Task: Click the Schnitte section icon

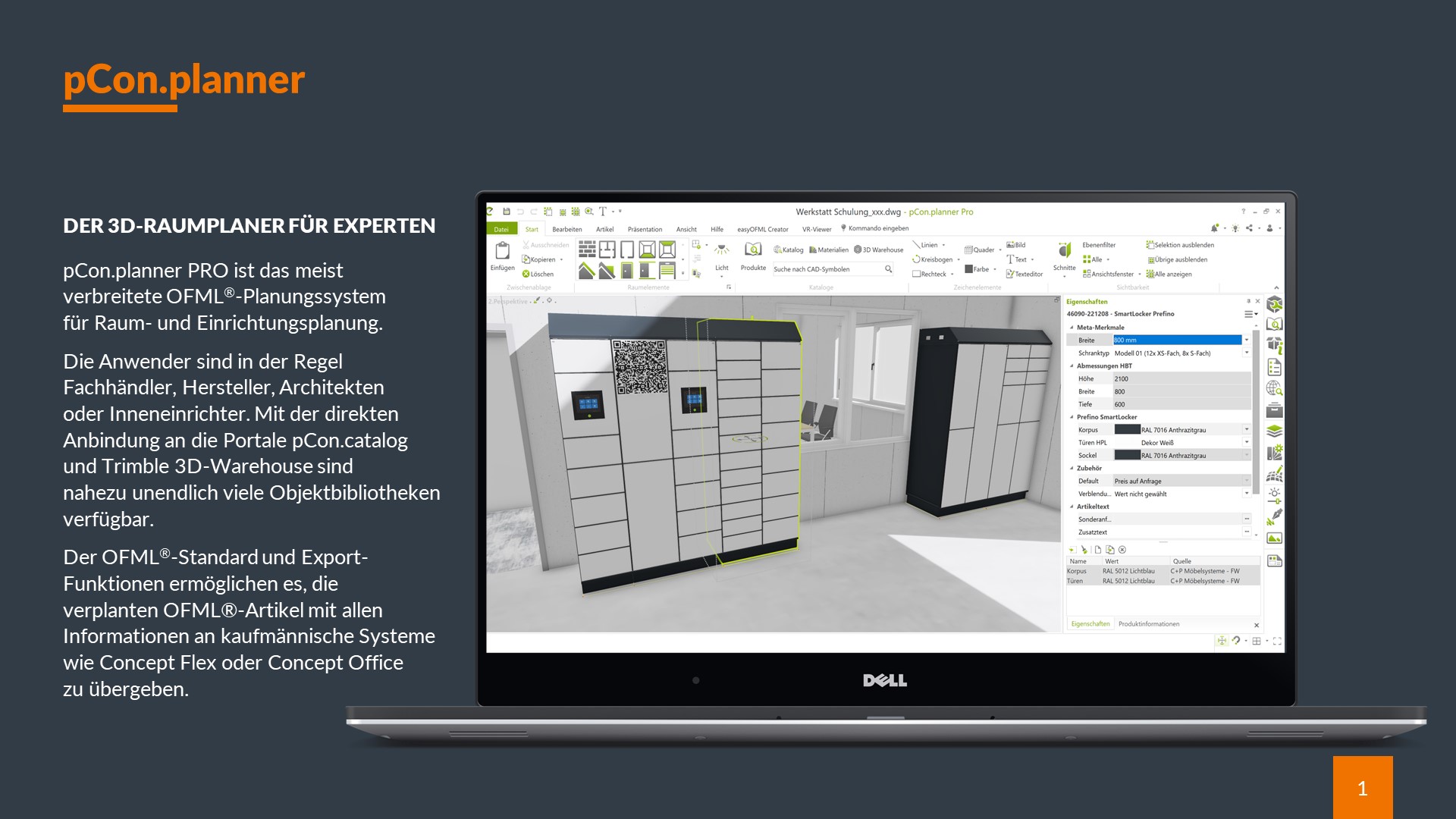Action: point(1065,250)
